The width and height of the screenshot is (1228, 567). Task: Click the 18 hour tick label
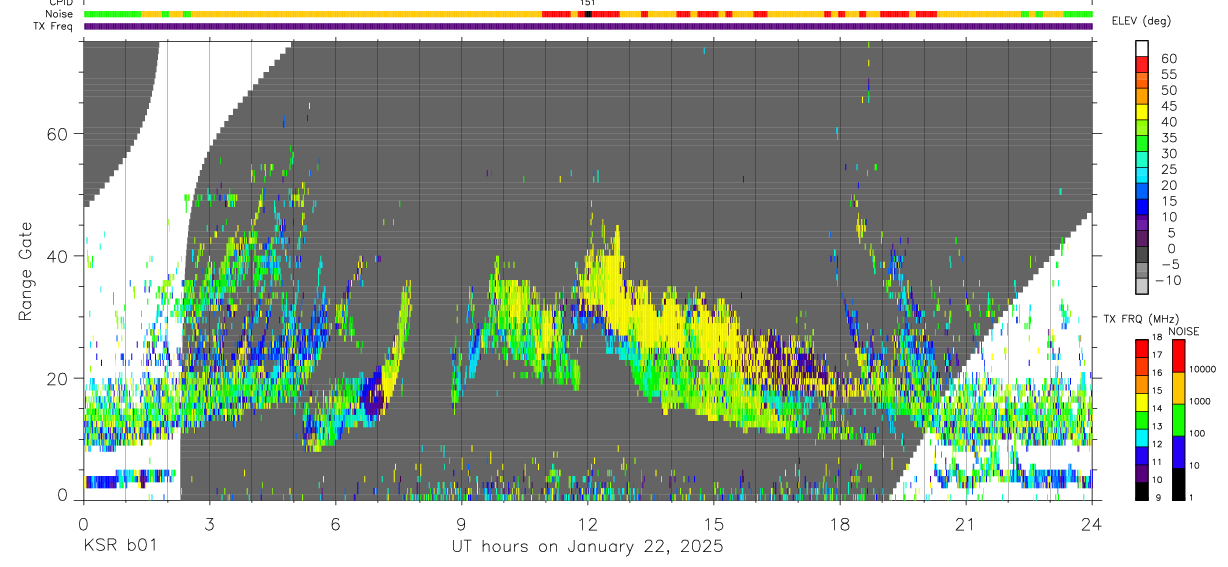(840, 523)
